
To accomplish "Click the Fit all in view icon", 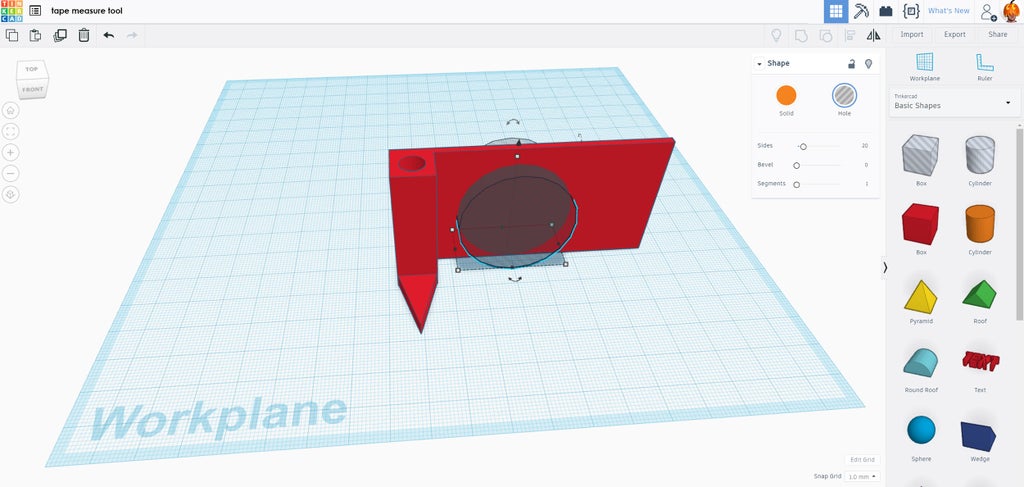I will click(x=10, y=132).
